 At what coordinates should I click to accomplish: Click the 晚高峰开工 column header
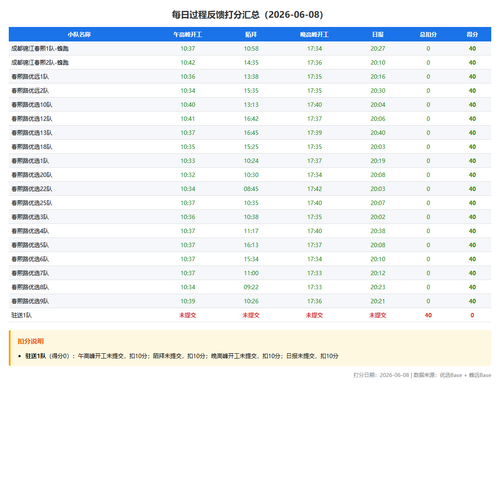pos(314,34)
